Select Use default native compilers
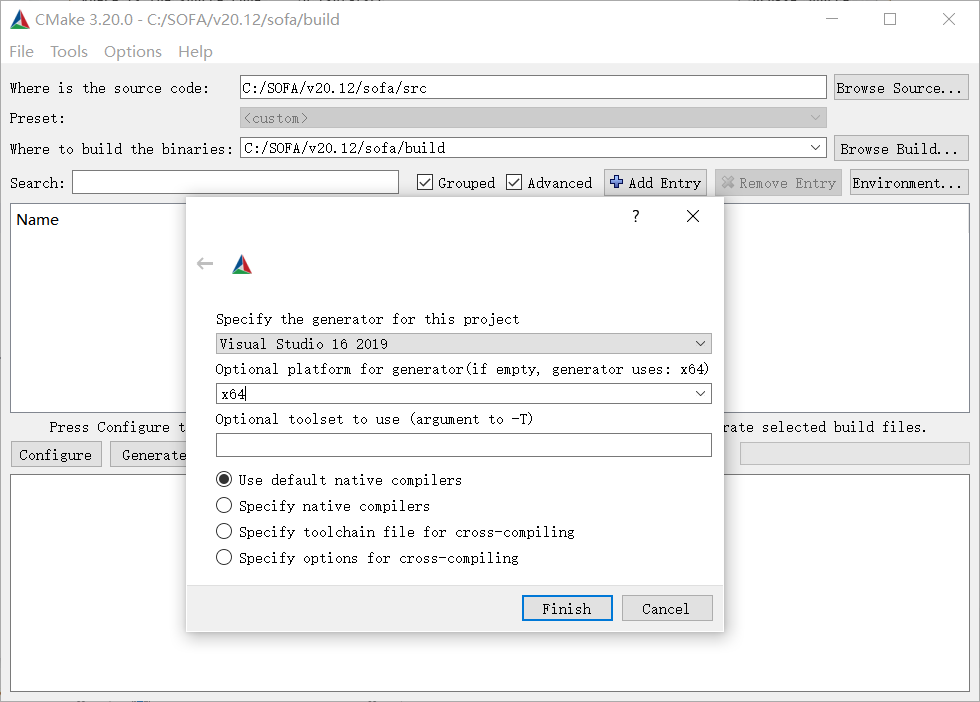The width and height of the screenshot is (980, 702). (x=225, y=479)
